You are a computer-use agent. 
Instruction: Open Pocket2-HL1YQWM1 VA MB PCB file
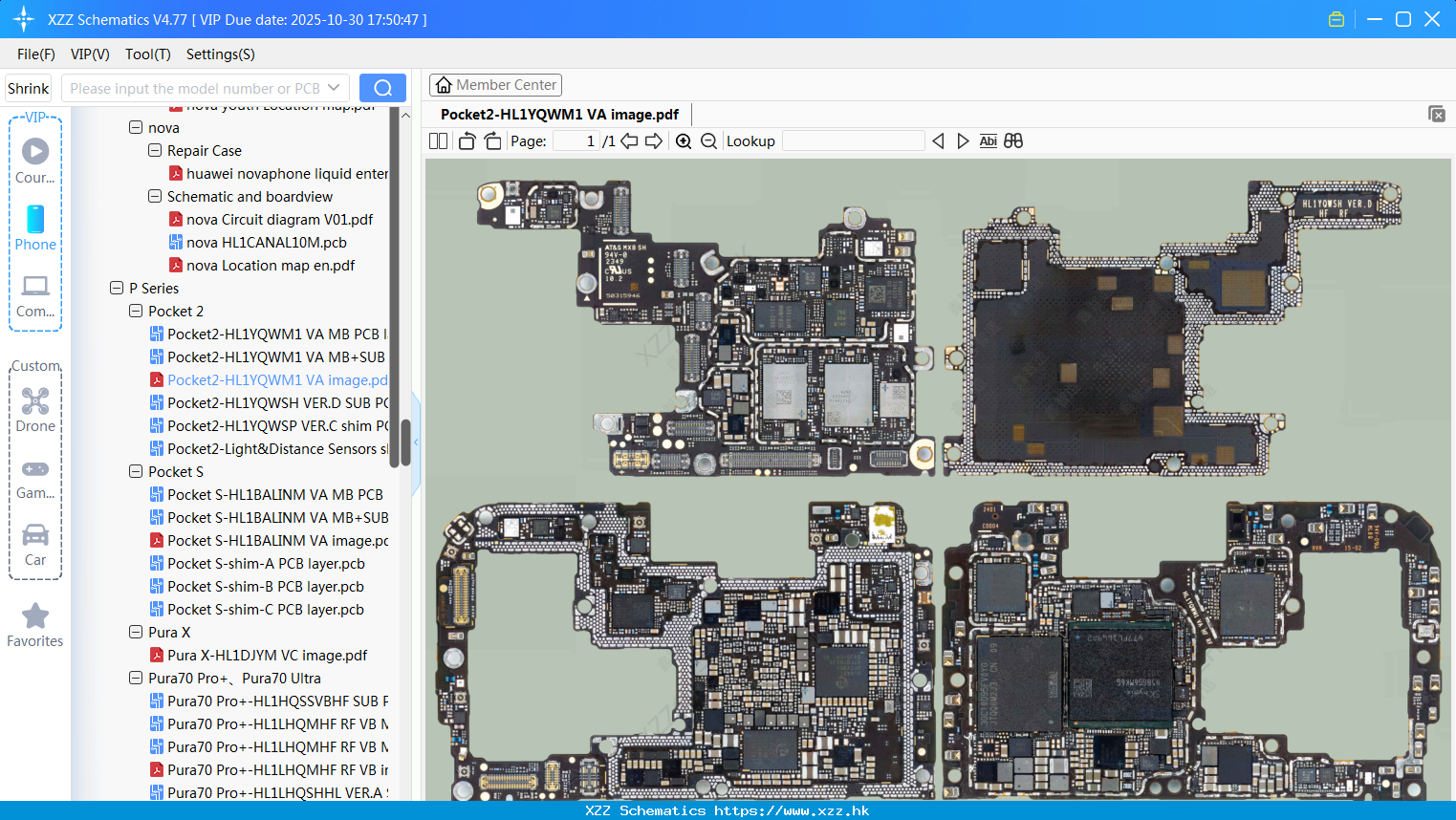click(269, 334)
